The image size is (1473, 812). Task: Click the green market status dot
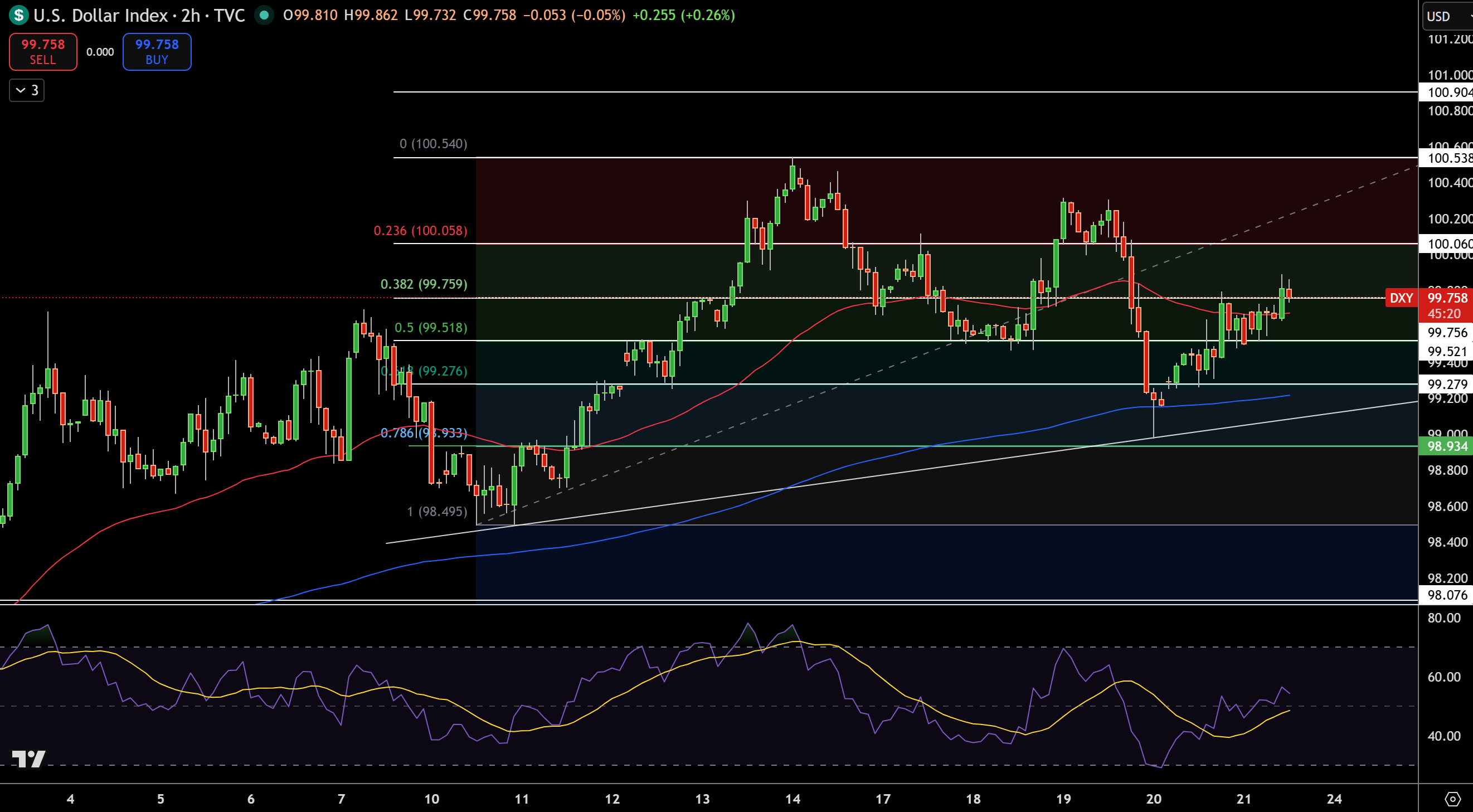264,16
